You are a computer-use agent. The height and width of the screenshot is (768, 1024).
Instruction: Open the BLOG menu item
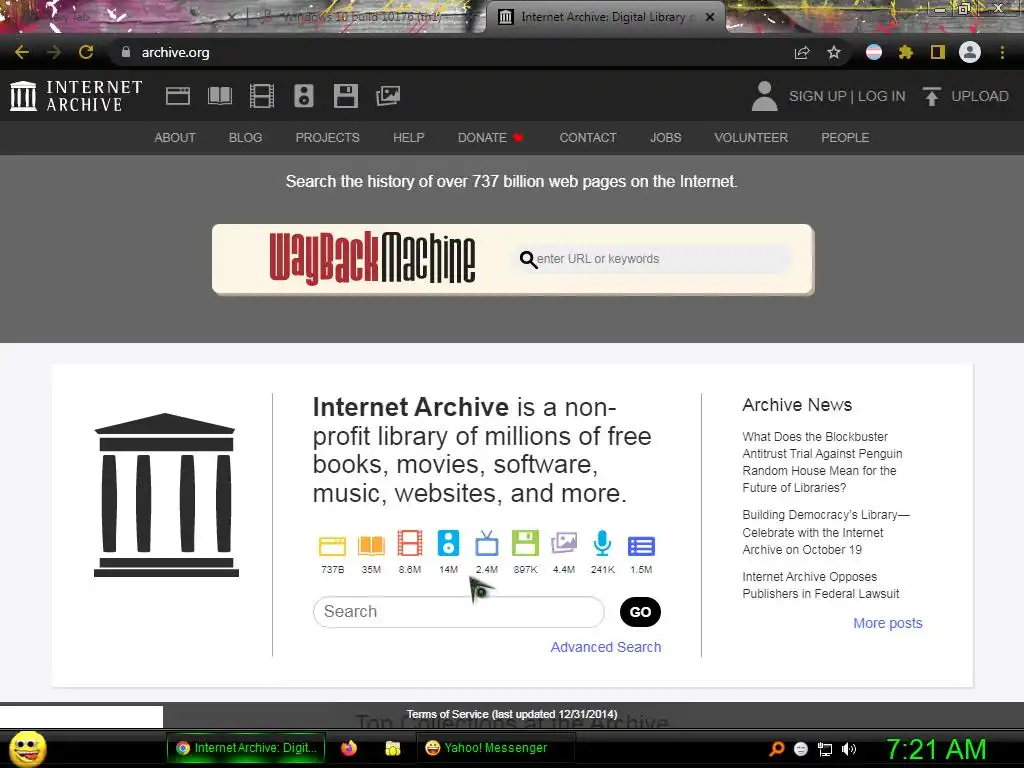point(246,138)
